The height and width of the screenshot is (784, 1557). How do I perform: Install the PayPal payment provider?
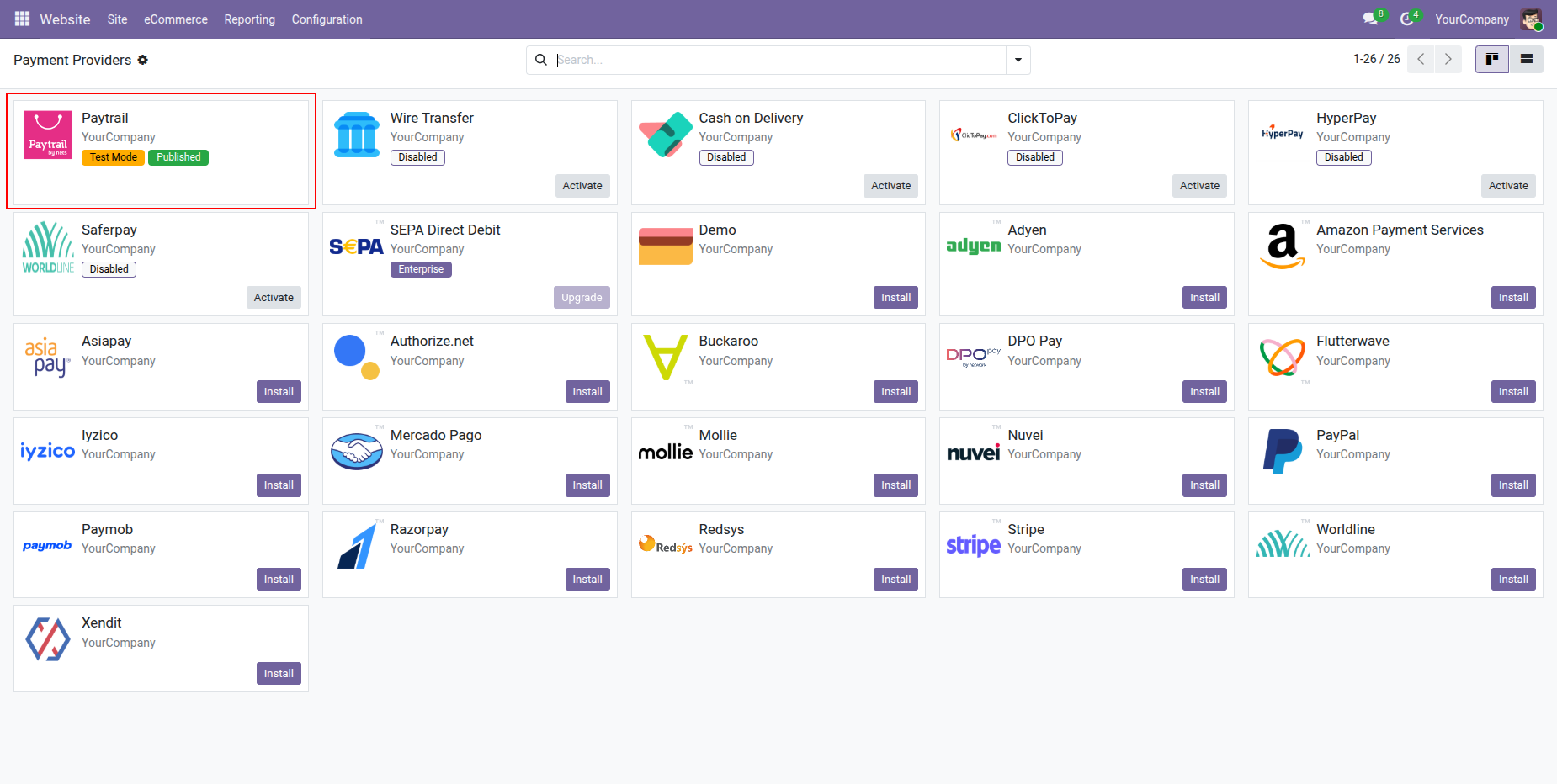point(1513,485)
